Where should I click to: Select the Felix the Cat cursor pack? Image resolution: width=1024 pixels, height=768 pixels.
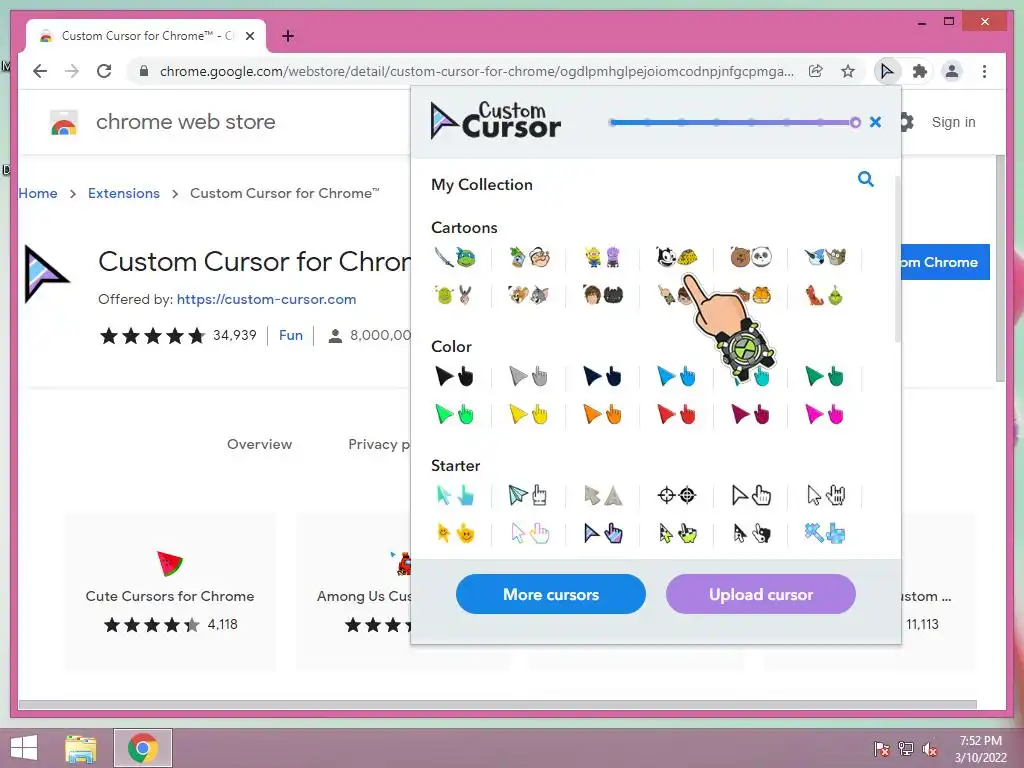(x=677, y=258)
